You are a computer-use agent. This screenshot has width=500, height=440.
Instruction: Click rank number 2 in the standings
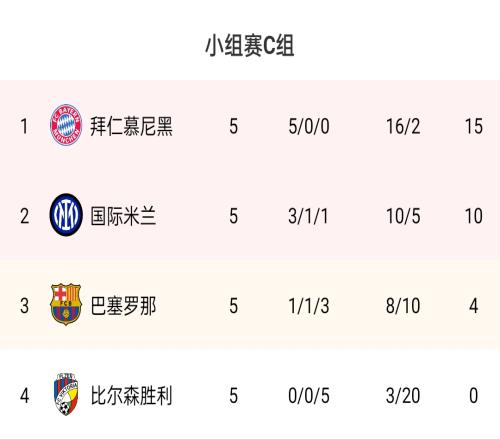pyautogui.click(x=24, y=216)
